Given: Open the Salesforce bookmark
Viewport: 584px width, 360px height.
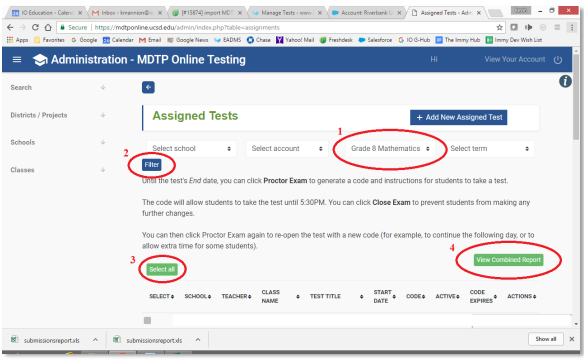Looking at the screenshot, I should (x=375, y=40).
